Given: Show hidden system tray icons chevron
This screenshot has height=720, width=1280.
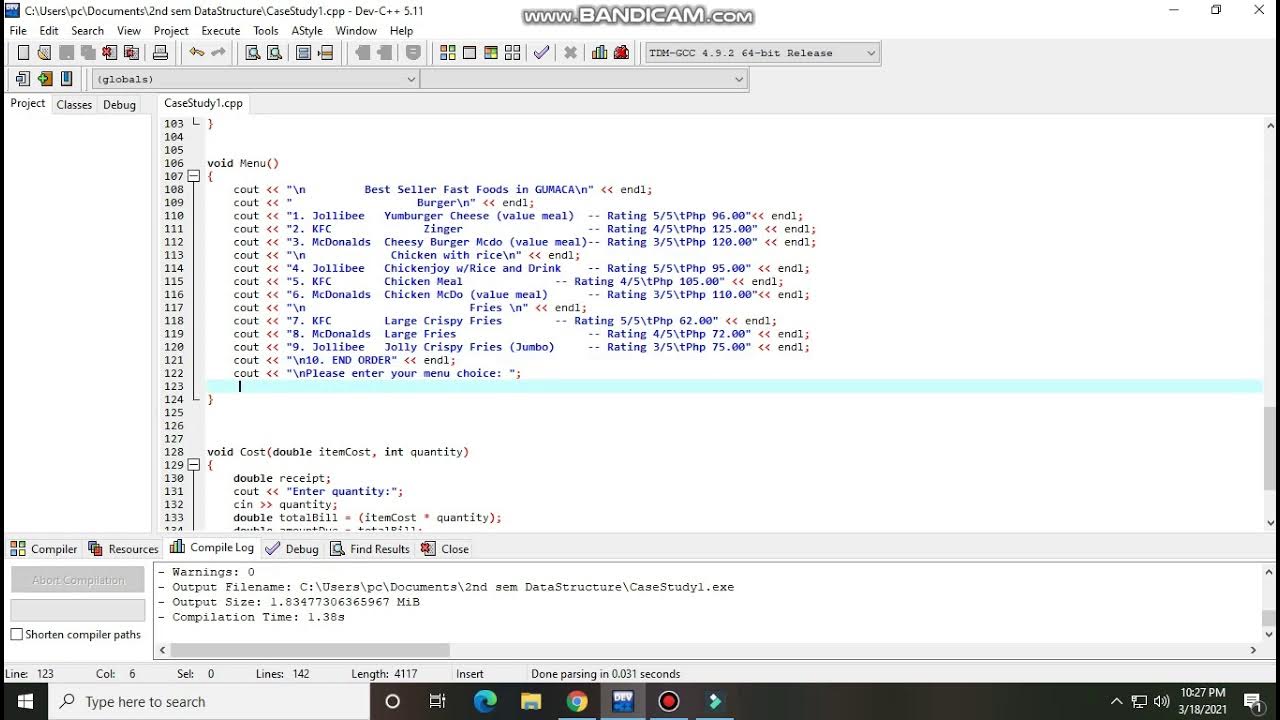Looking at the screenshot, I should (x=1116, y=702).
